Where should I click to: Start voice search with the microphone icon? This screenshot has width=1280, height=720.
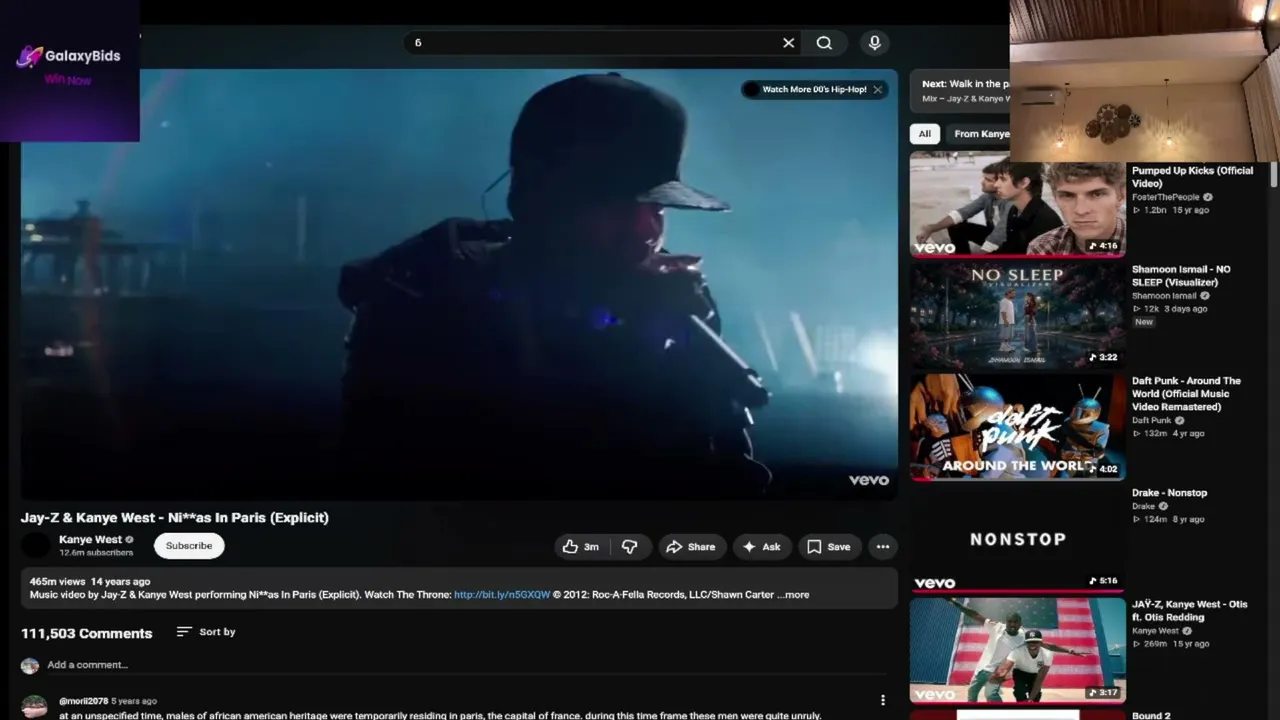click(875, 43)
